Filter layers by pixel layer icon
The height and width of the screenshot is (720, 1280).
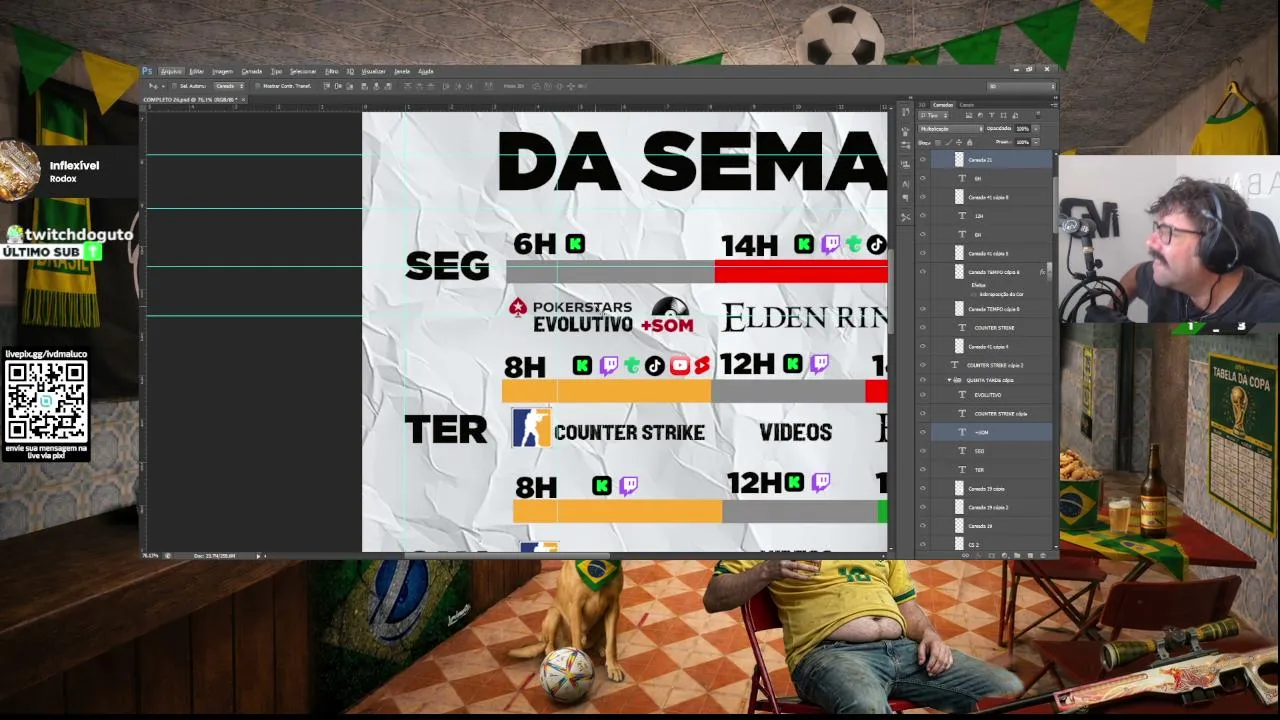(x=969, y=116)
